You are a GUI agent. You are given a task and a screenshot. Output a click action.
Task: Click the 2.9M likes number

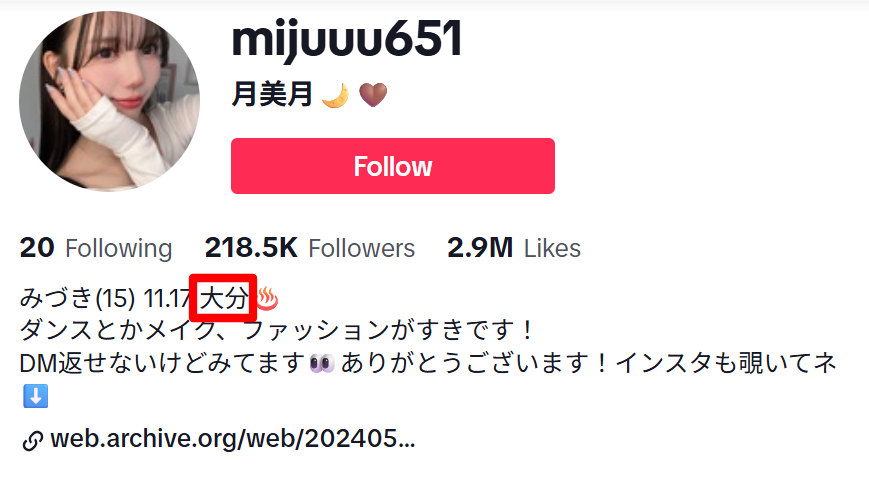pyautogui.click(x=480, y=248)
